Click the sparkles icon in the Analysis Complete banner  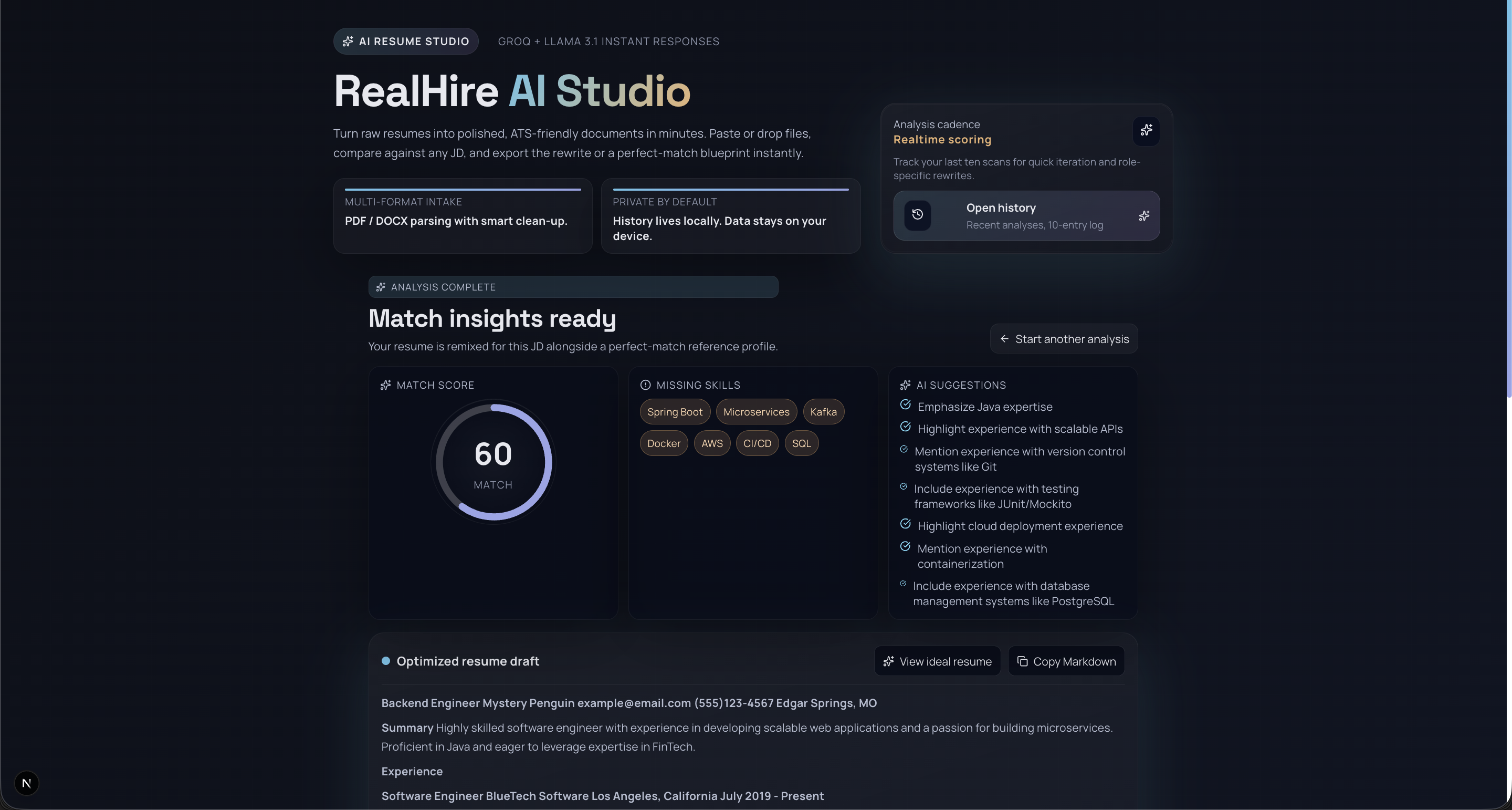(x=381, y=287)
